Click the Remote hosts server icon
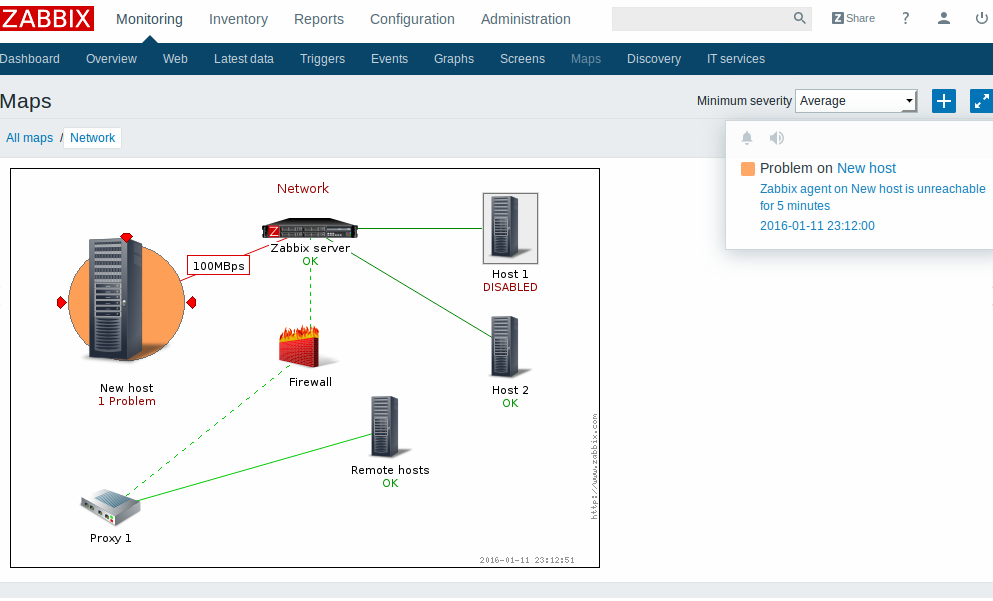 [x=385, y=428]
